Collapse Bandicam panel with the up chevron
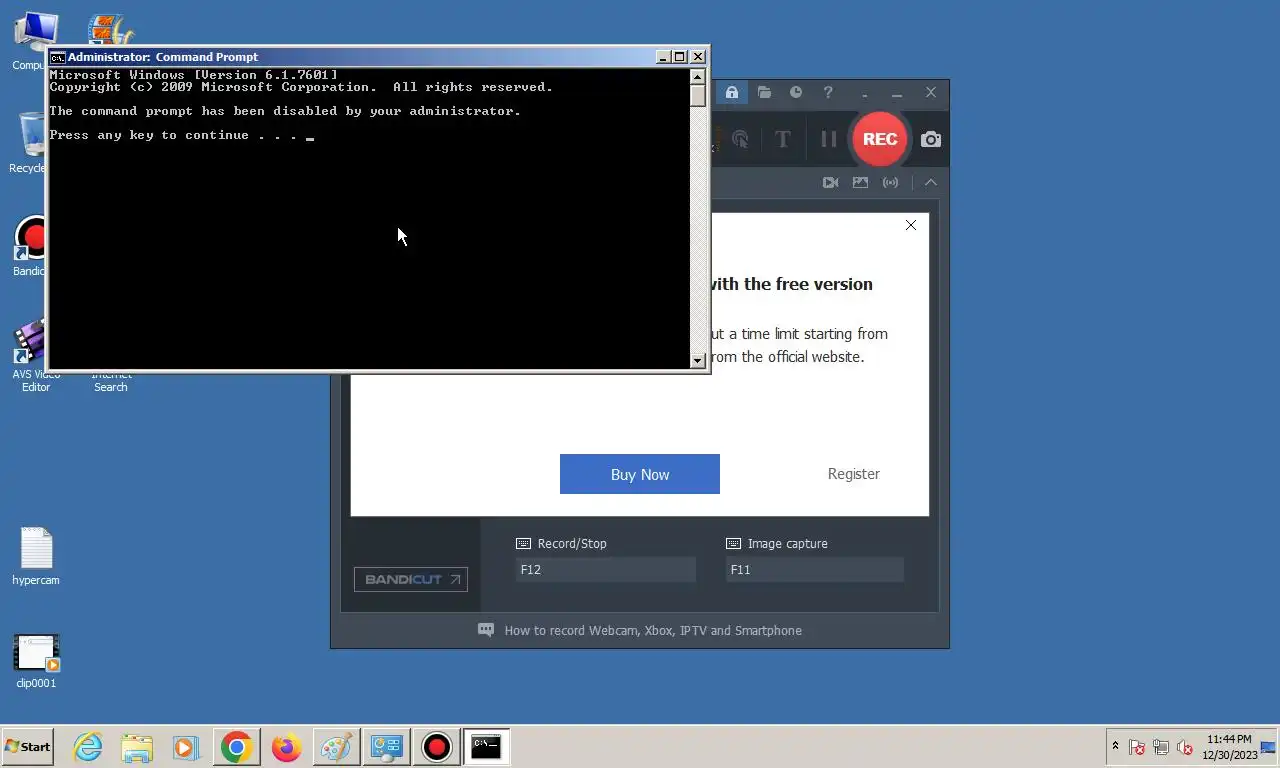1280x768 pixels. [x=931, y=182]
